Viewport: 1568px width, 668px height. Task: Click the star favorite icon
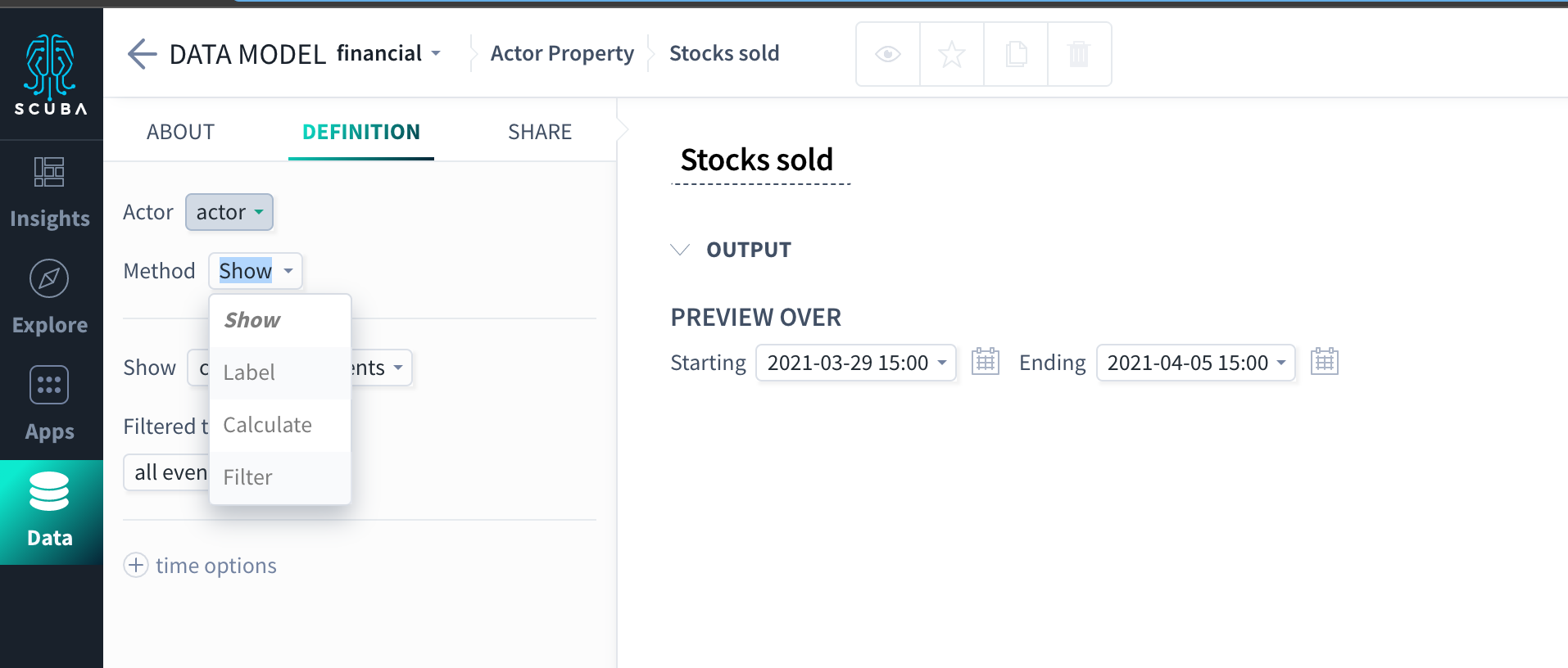tap(952, 54)
